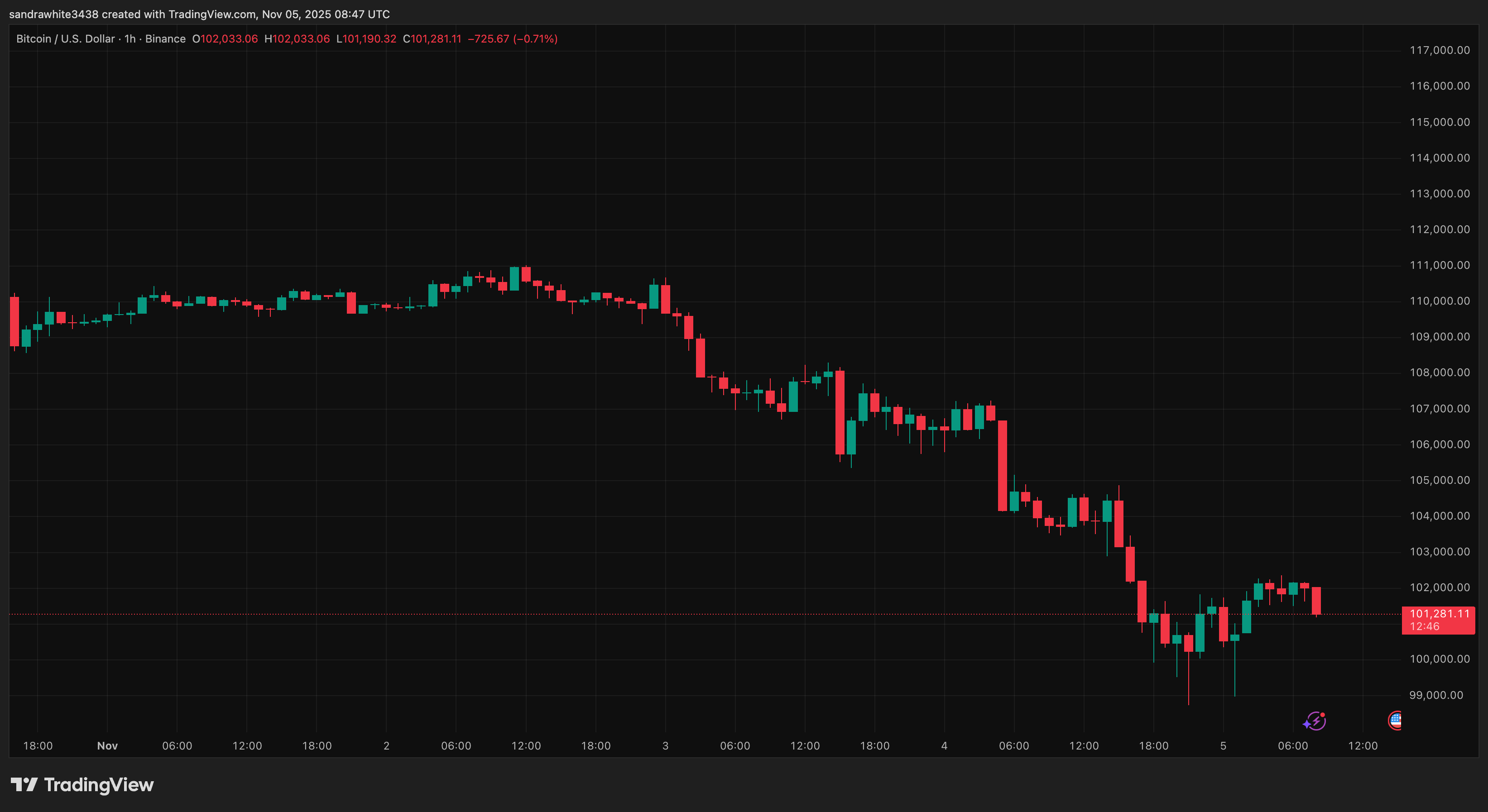Click the low price L101,190.32 value
Image resolution: width=1488 pixels, height=812 pixels.
(x=367, y=38)
